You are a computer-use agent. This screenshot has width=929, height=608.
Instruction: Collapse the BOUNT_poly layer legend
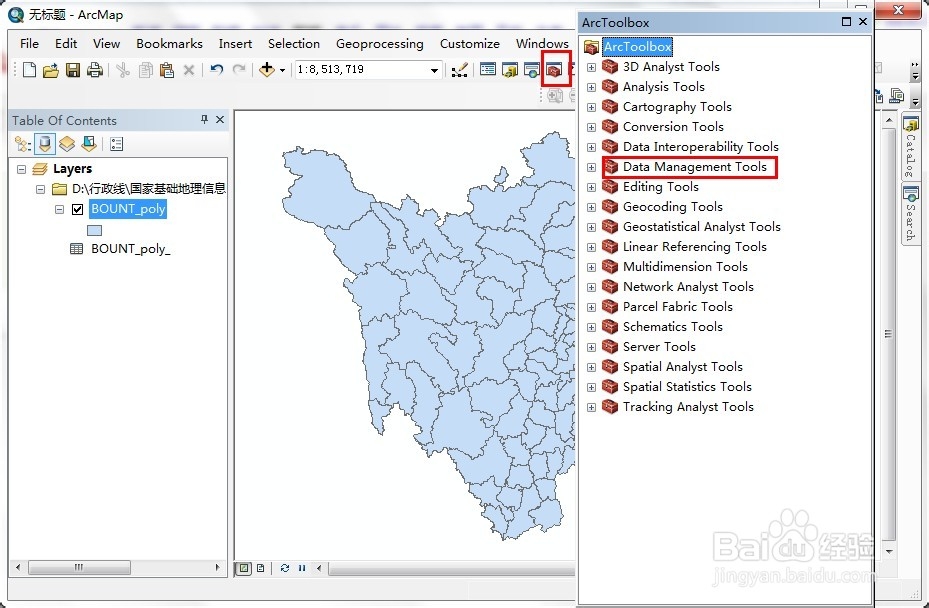(59, 209)
